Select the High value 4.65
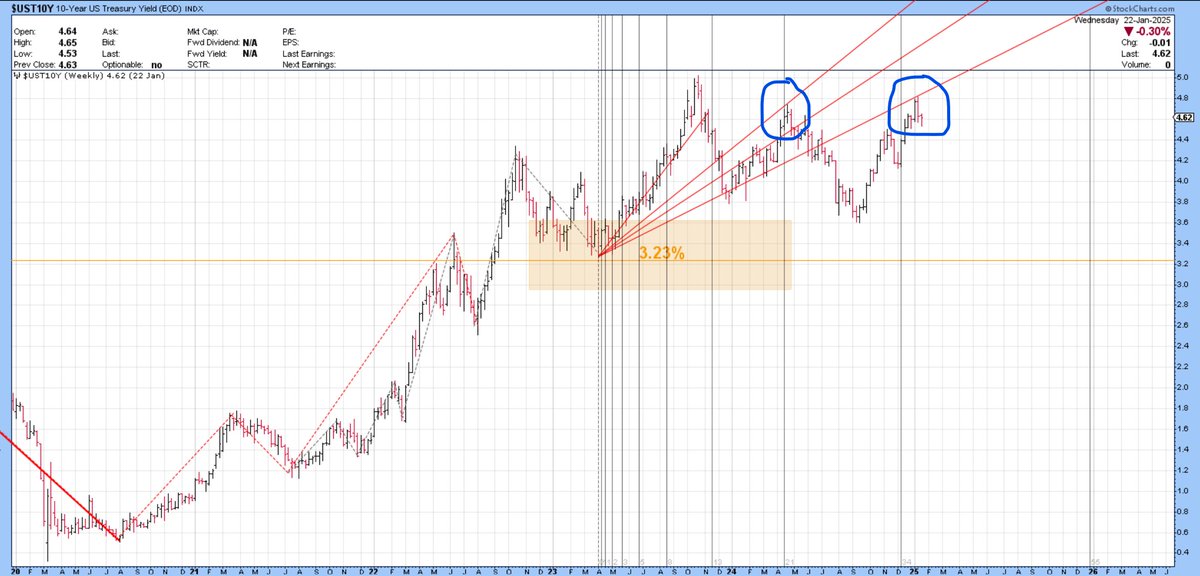 (x=68, y=43)
